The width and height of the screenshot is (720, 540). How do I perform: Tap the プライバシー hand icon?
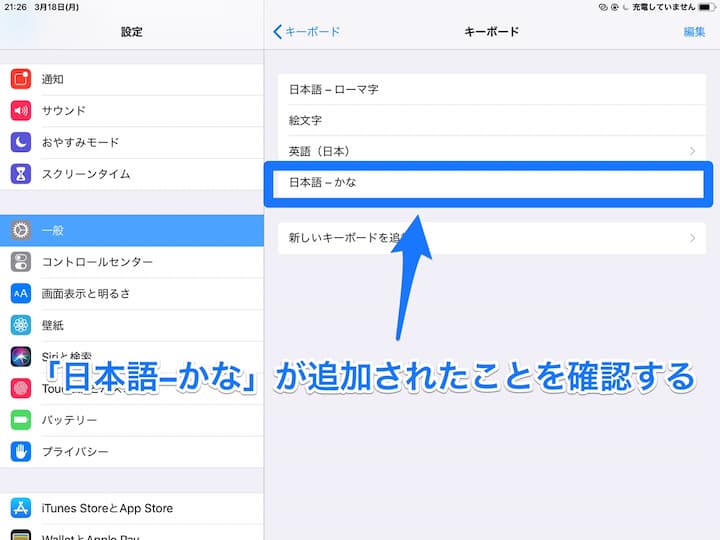[x=21, y=451]
